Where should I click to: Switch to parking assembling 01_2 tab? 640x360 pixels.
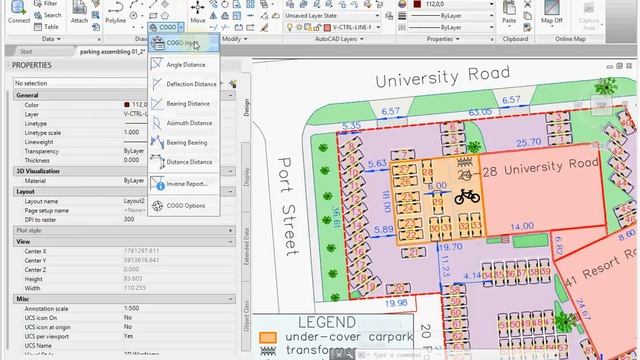(x=112, y=51)
